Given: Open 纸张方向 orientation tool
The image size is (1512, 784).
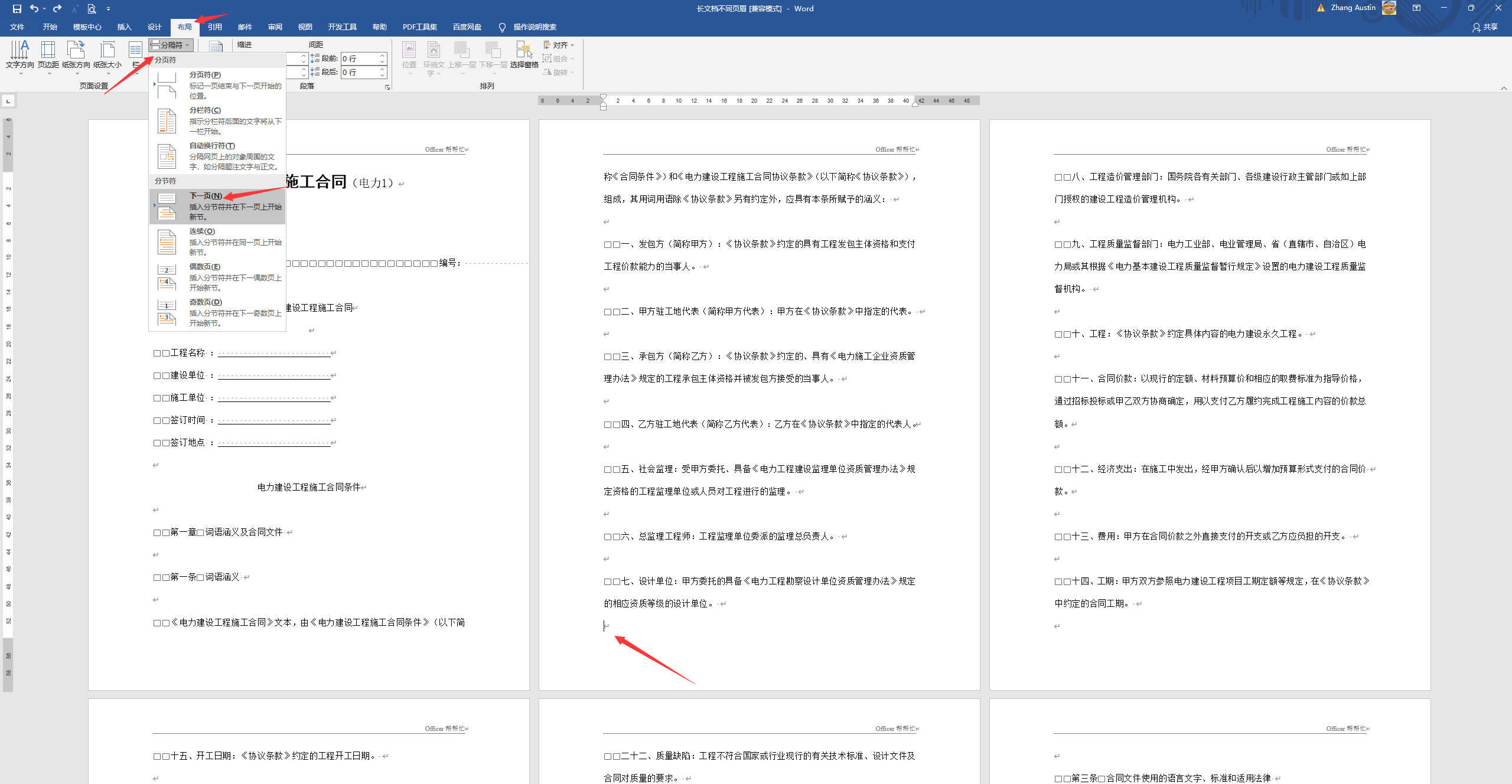Looking at the screenshot, I should [76, 57].
